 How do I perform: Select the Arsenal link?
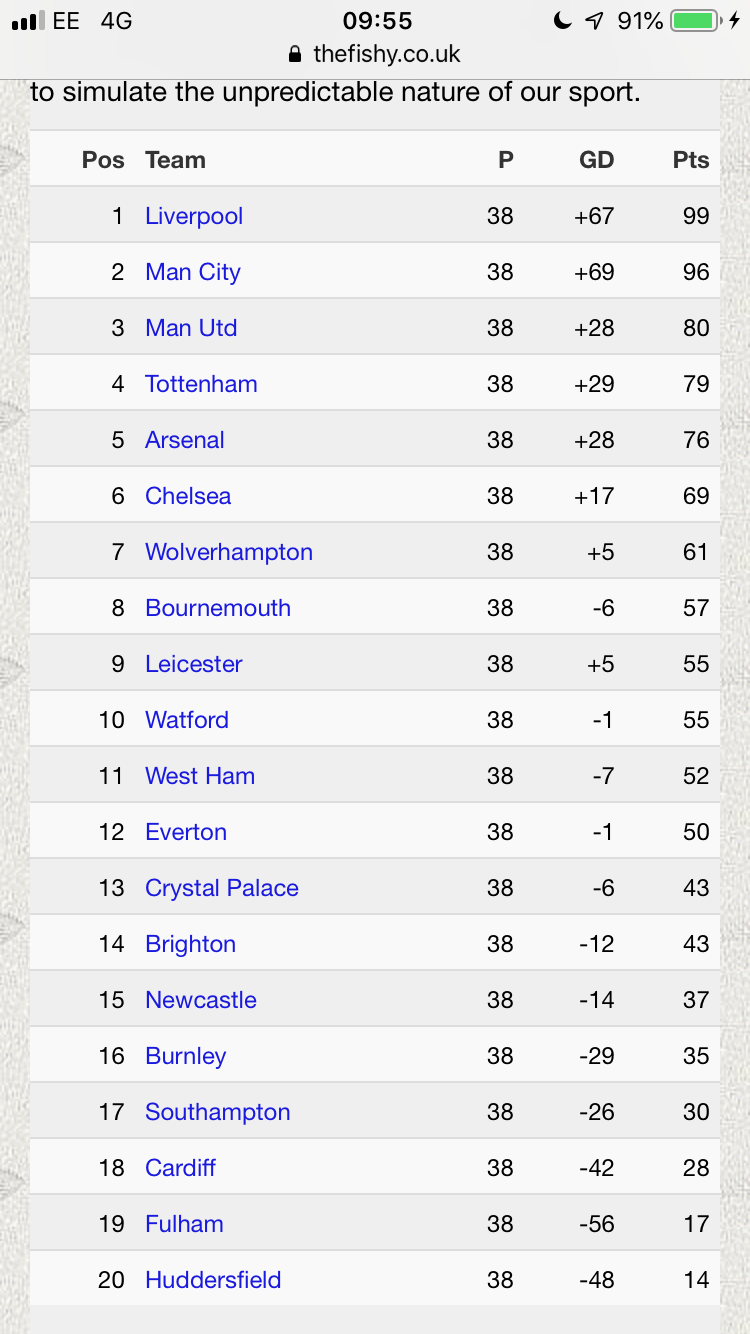[185, 440]
